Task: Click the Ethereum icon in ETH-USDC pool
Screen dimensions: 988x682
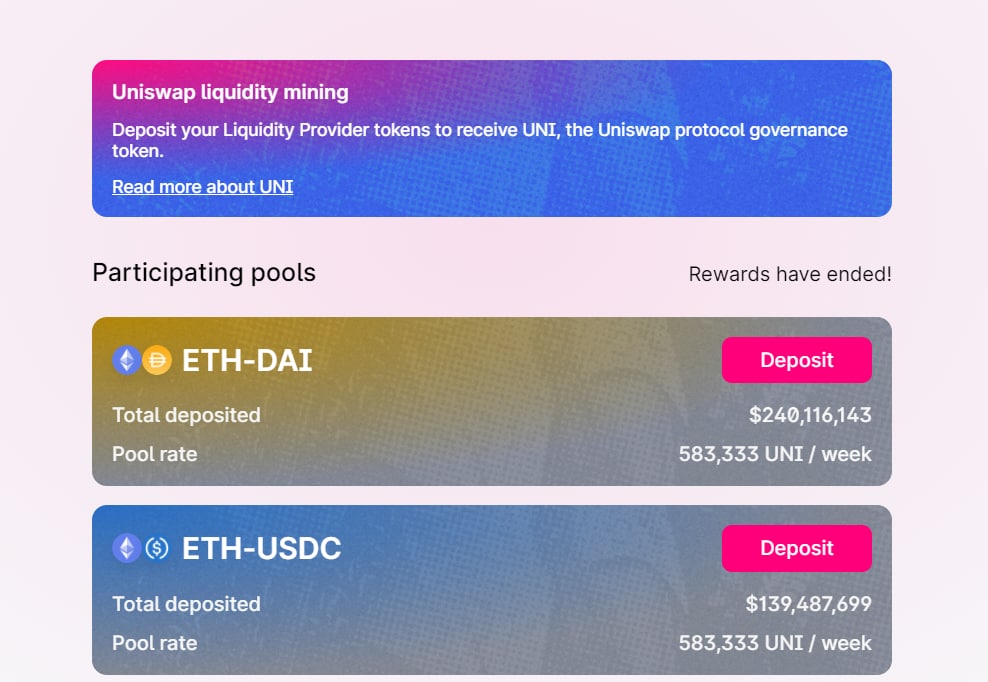Action: pos(127,548)
